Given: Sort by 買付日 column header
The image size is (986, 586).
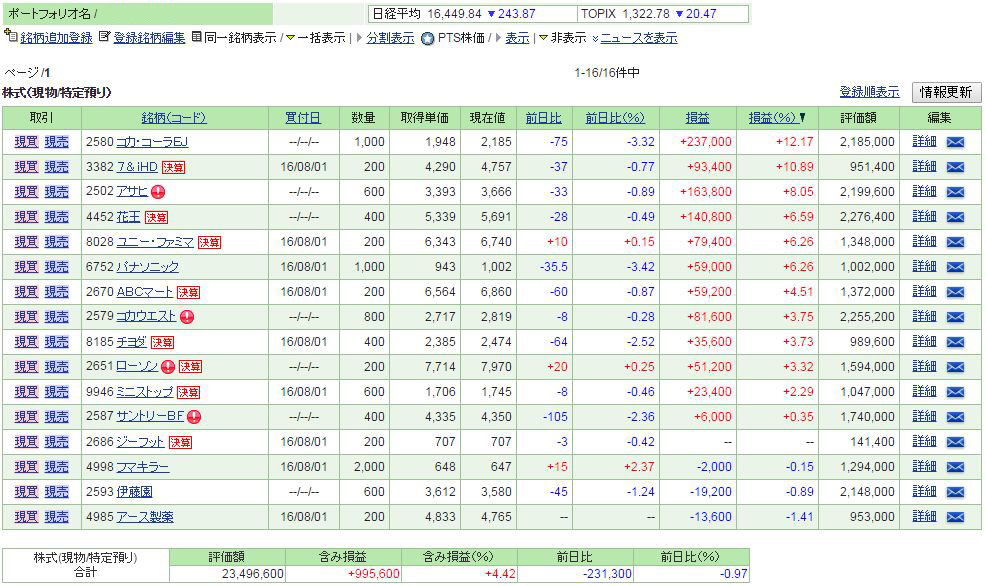Looking at the screenshot, I should click(x=303, y=118).
